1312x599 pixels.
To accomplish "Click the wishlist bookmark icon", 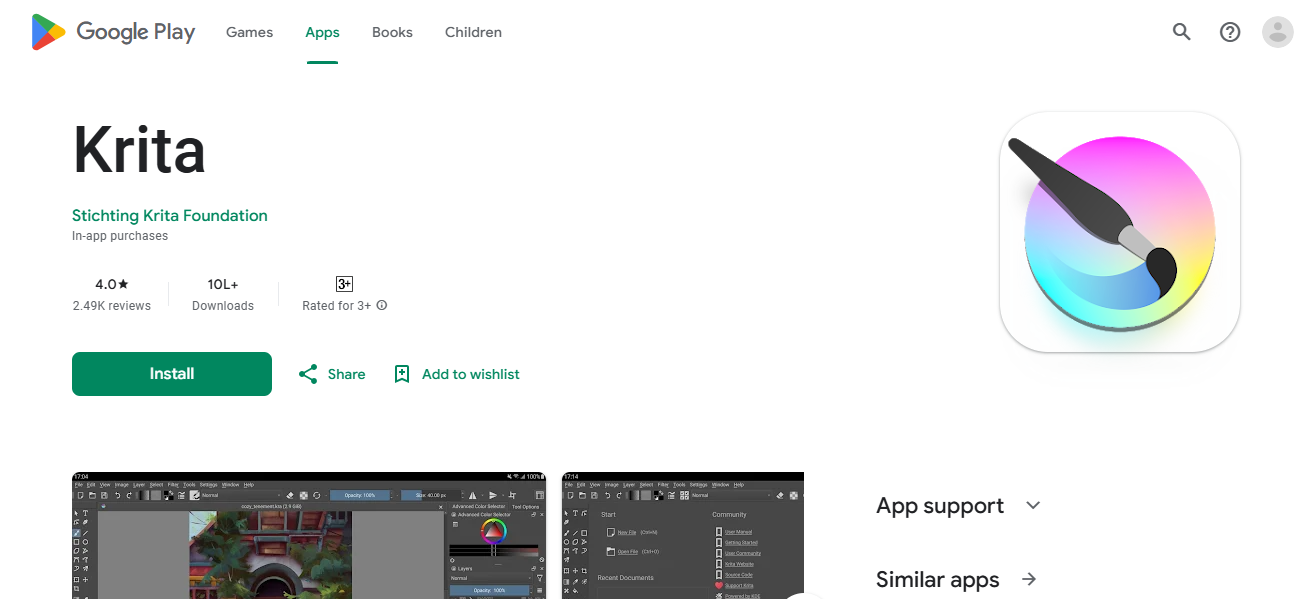I will point(402,374).
